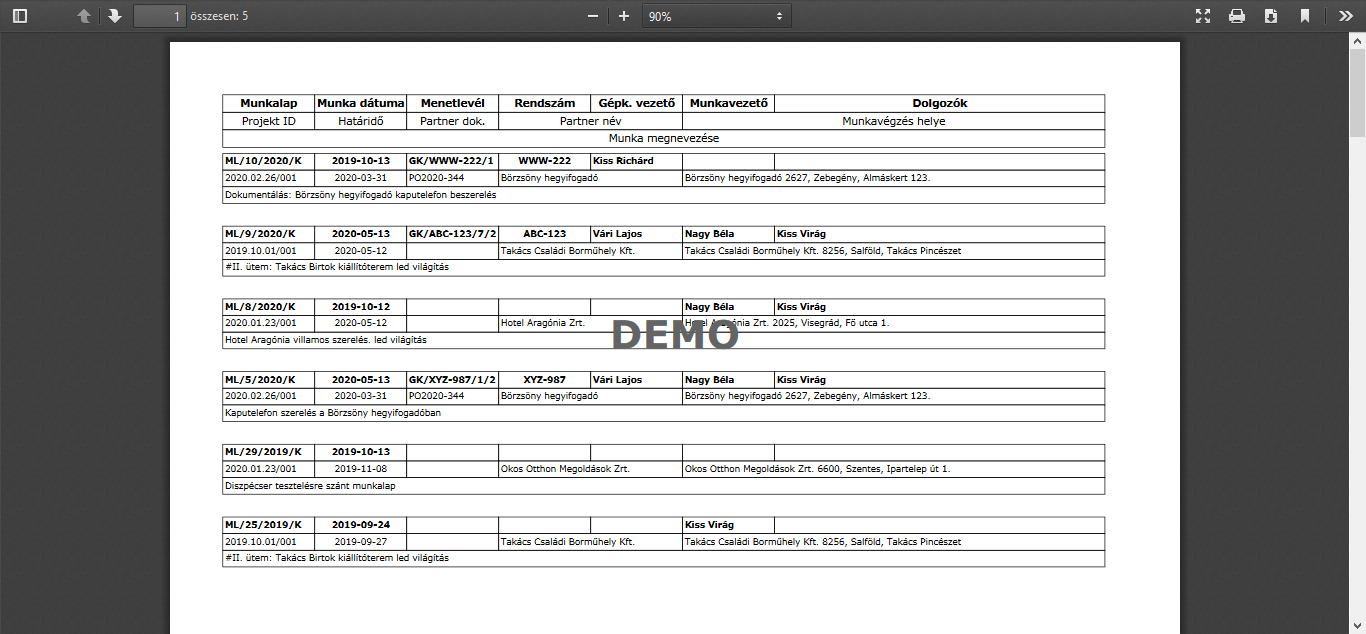The image size is (1366, 634).
Task: Click the Hotel Aragónia Zrt. partner name
Action: pos(542,324)
